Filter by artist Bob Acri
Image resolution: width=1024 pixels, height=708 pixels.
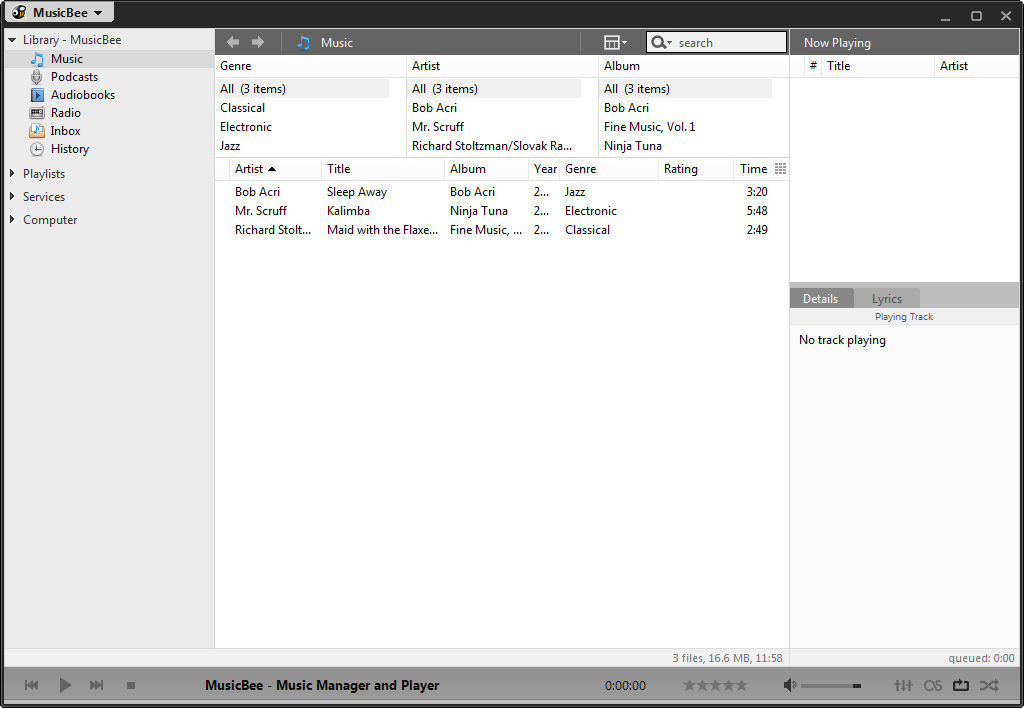[x=434, y=108]
